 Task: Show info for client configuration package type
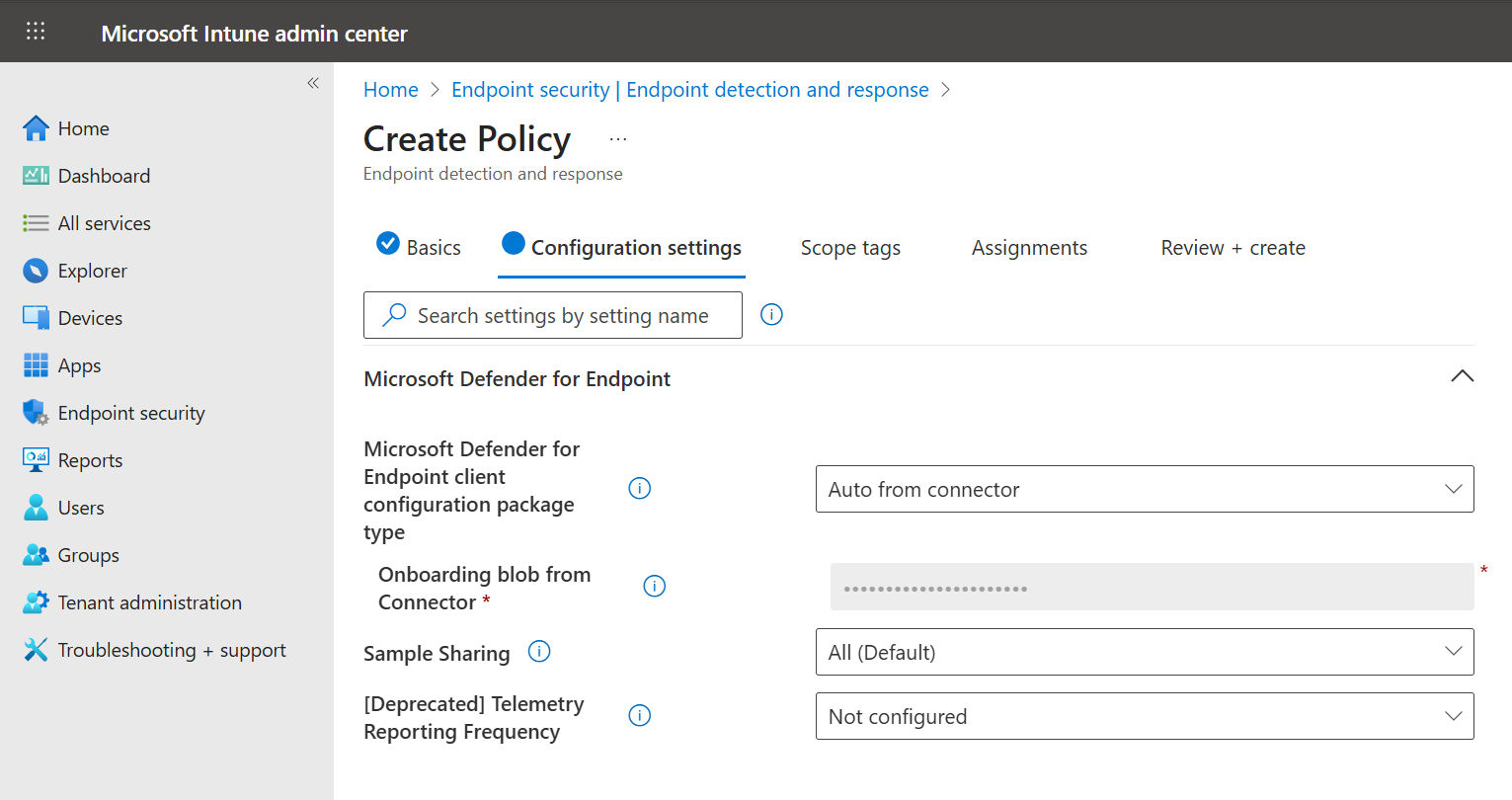(x=640, y=488)
